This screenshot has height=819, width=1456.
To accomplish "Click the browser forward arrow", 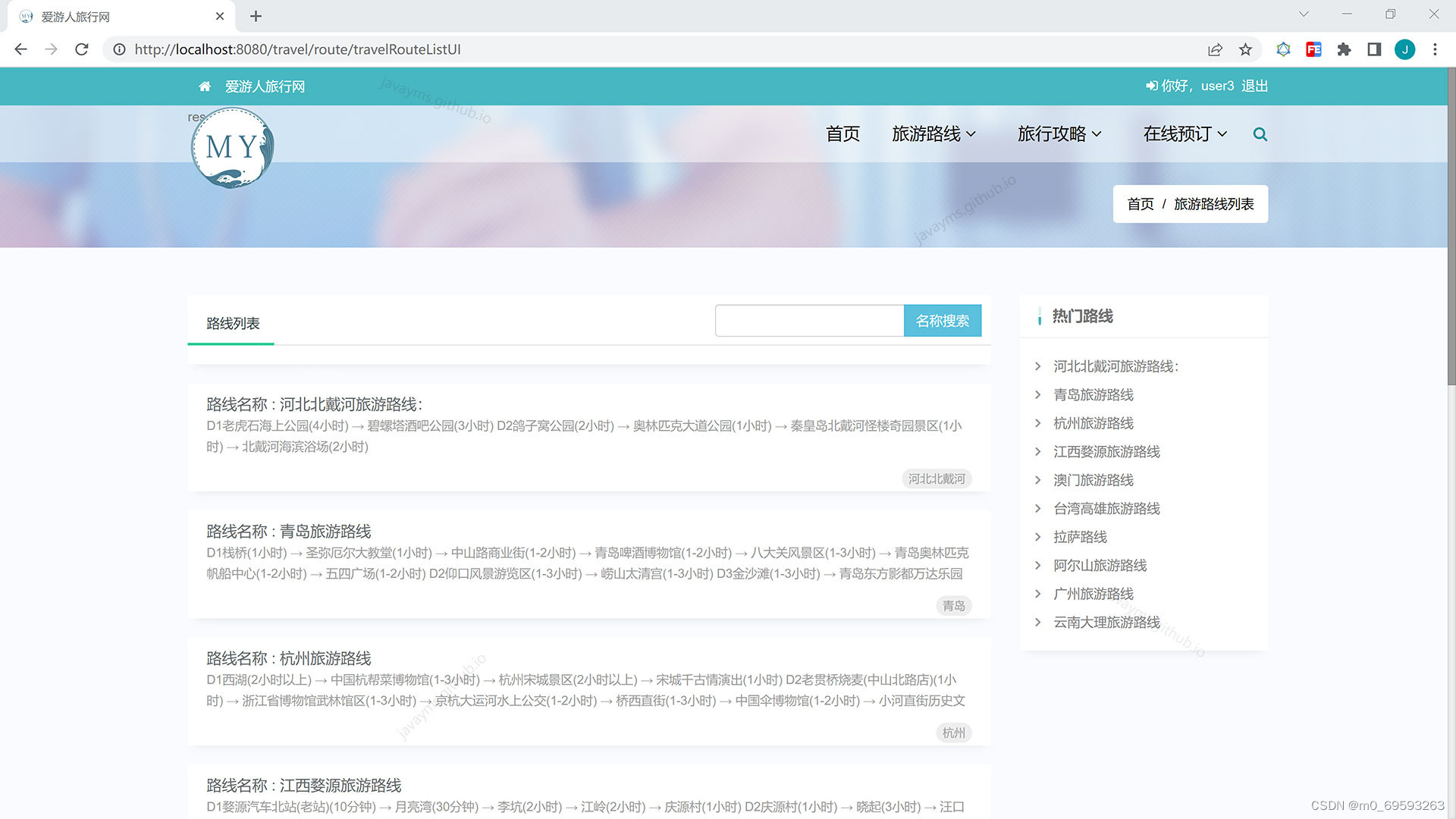I will tap(51, 49).
